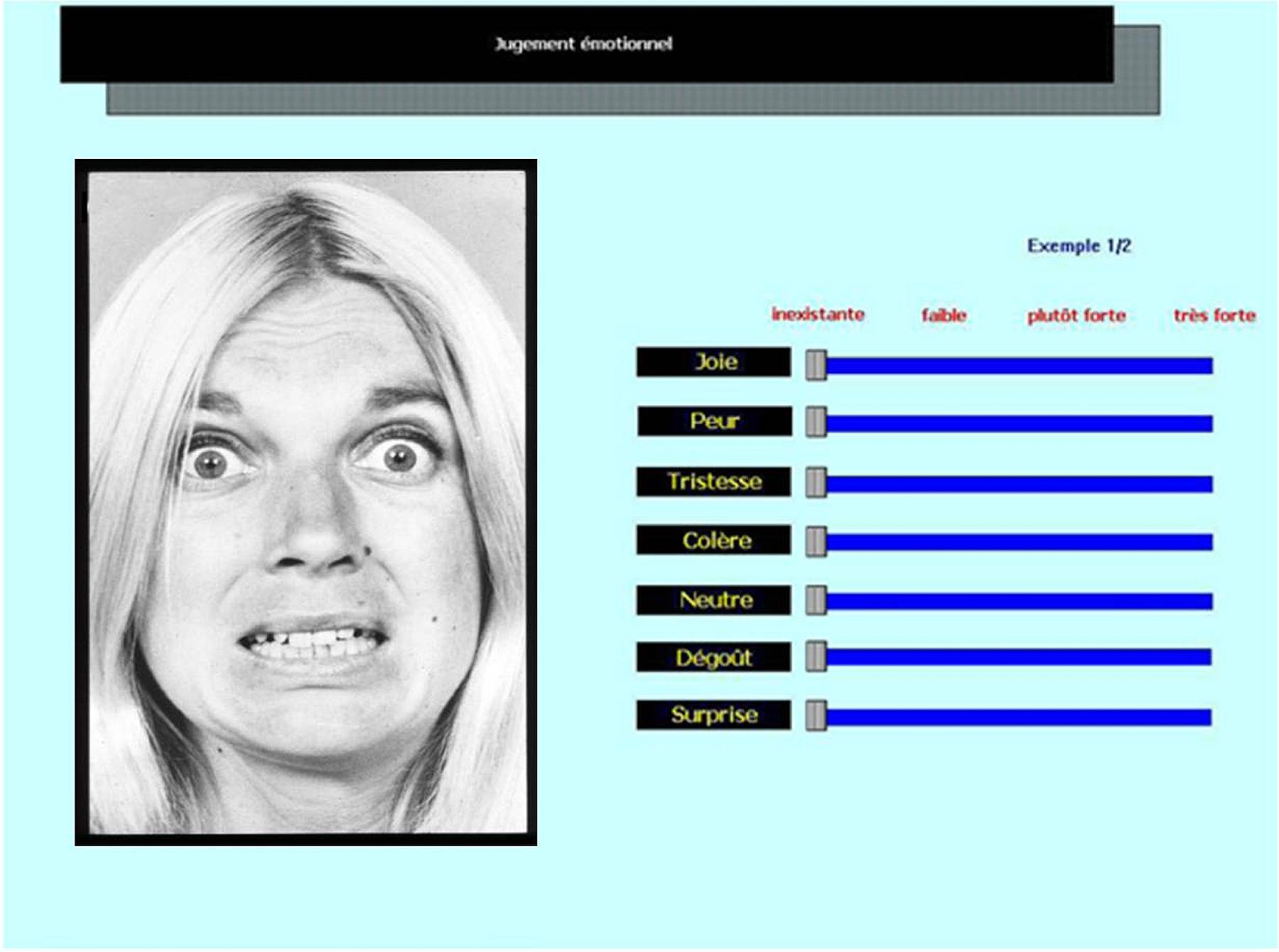
Task: Click the Neutre emotion label
Action: pyautogui.click(x=713, y=600)
